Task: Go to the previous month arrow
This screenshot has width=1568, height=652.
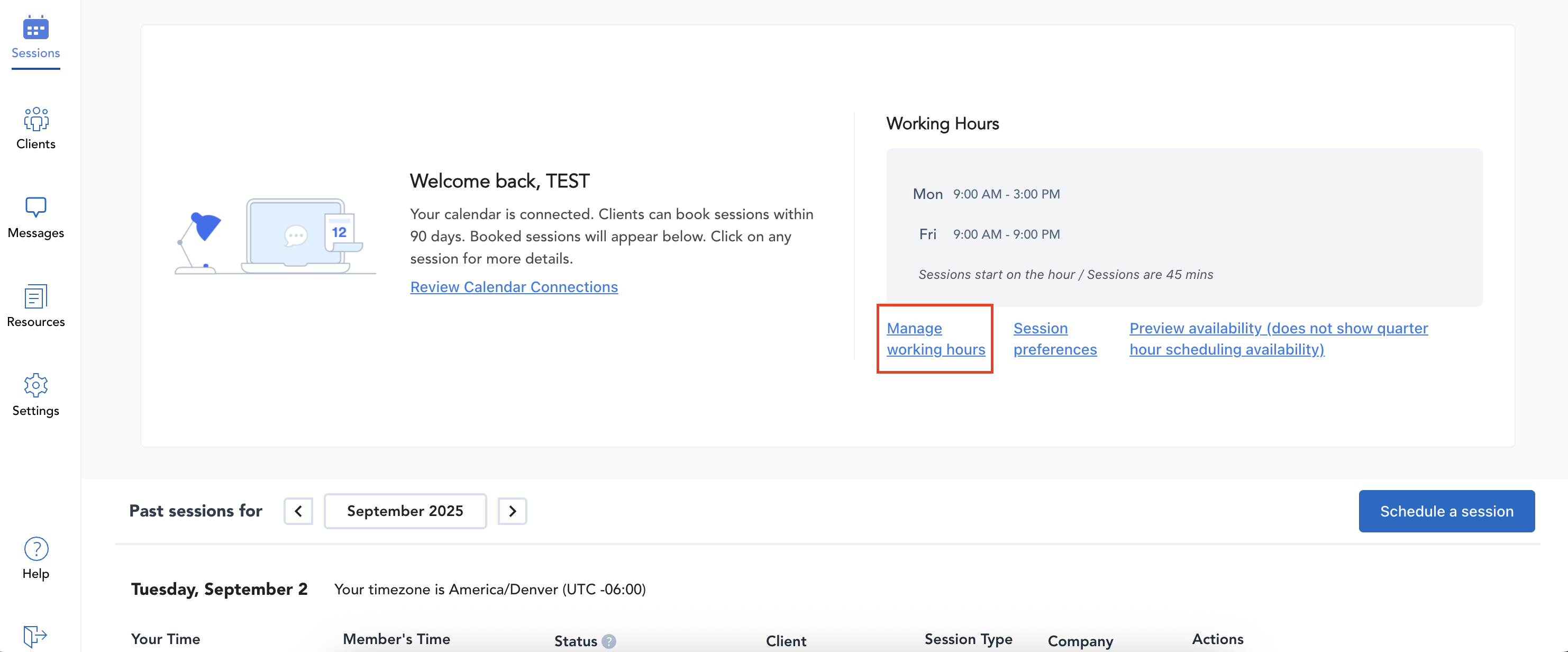Action: 298,511
